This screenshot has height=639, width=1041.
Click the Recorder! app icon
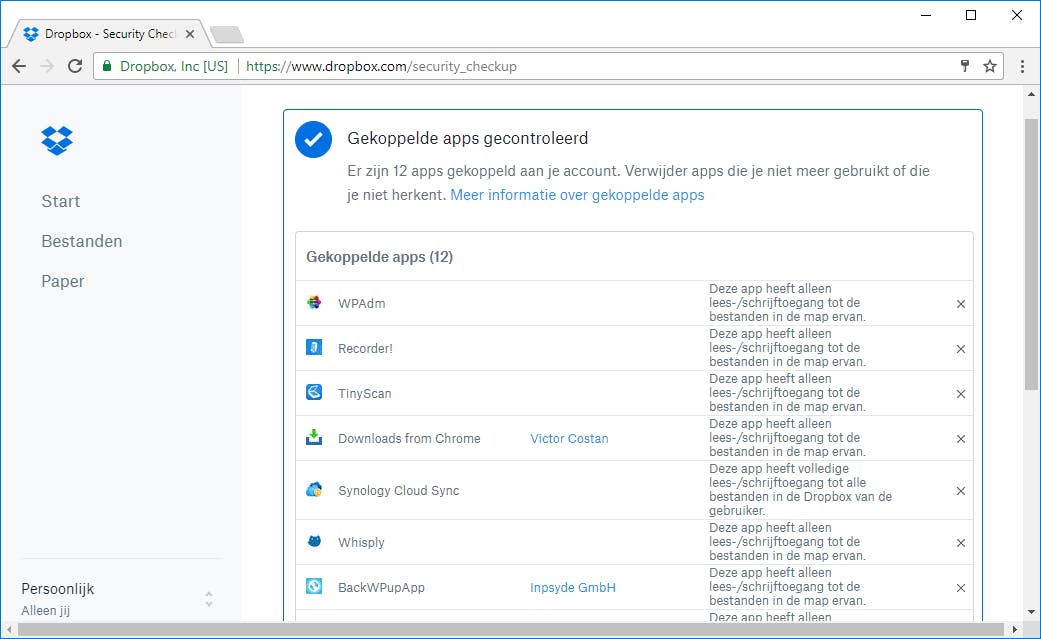click(x=314, y=348)
